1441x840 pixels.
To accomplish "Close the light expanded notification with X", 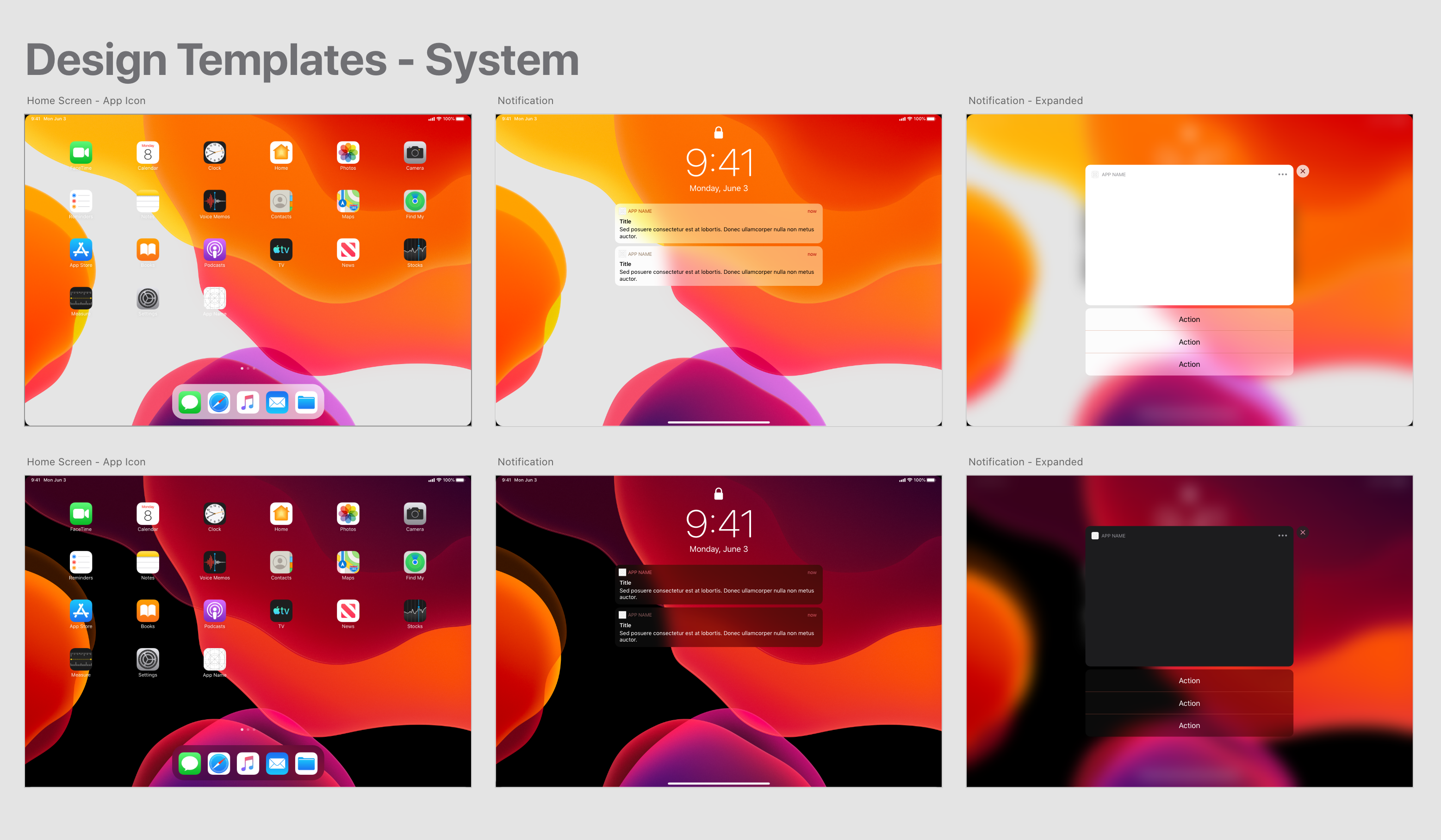I will [x=1303, y=172].
